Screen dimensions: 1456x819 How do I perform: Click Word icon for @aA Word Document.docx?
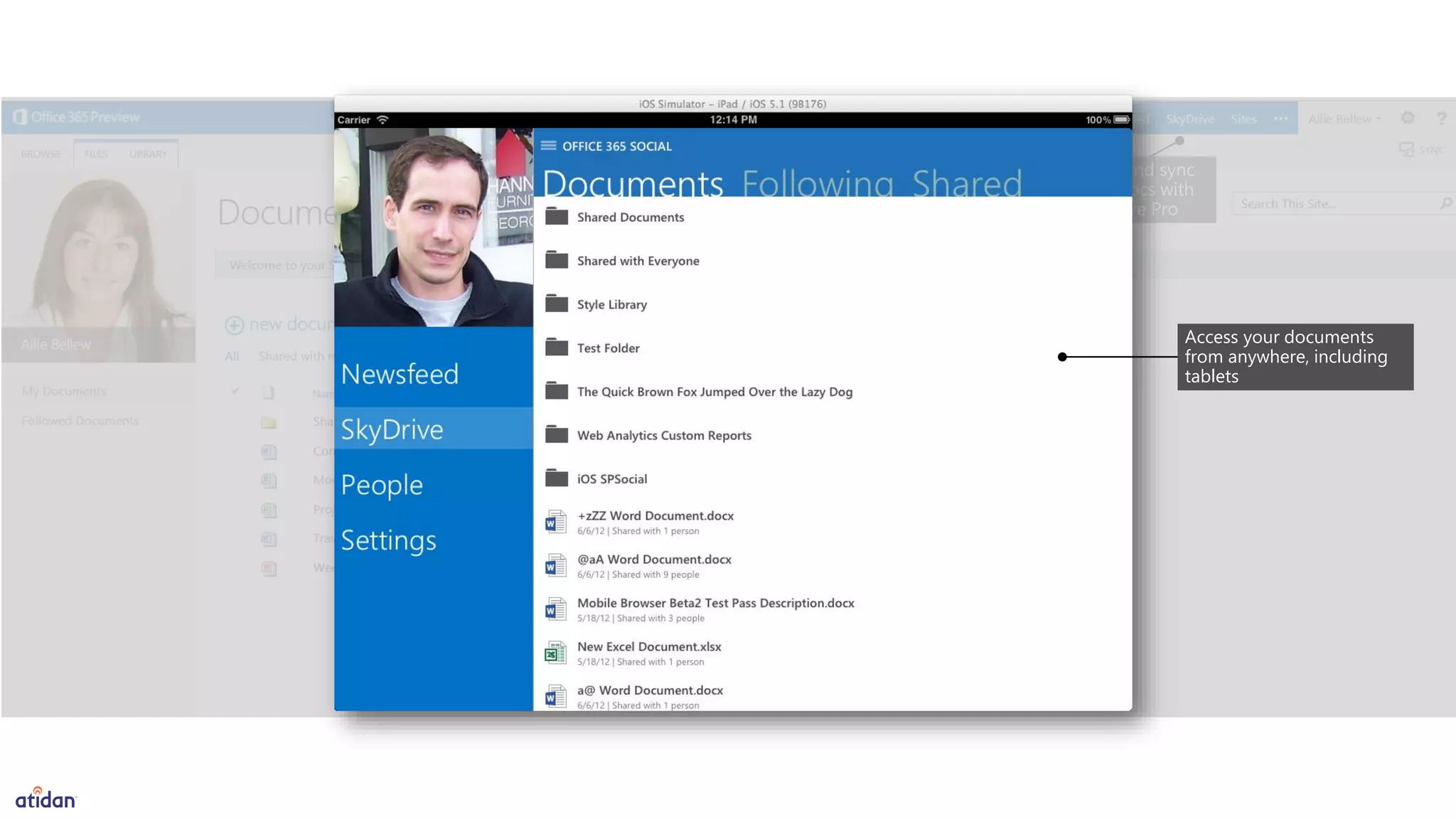pos(556,566)
